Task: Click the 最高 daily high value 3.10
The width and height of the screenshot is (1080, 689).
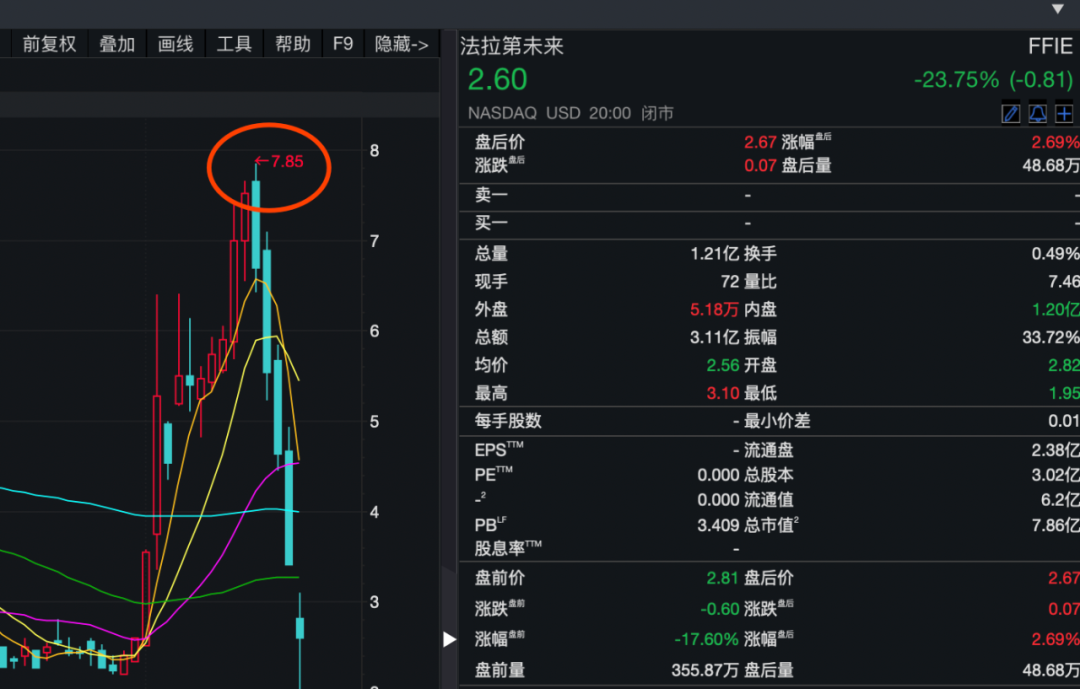Action: pyautogui.click(x=722, y=393)
